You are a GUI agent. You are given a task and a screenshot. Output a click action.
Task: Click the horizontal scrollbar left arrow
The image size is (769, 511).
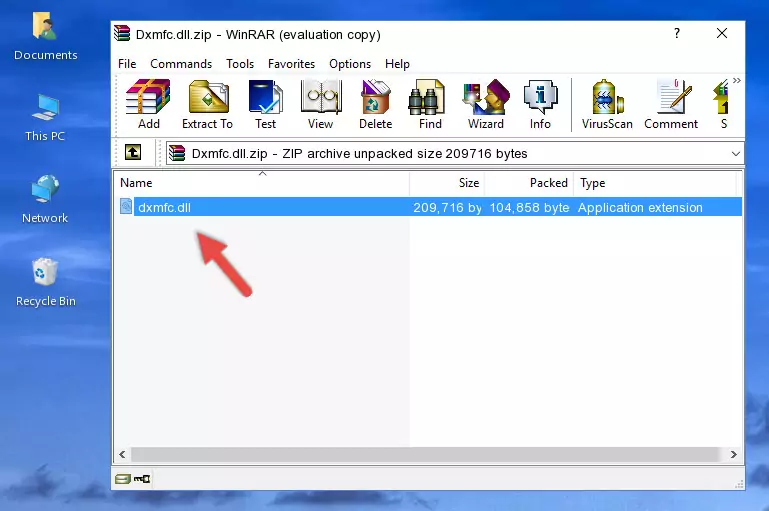click(x=123, y=454)
